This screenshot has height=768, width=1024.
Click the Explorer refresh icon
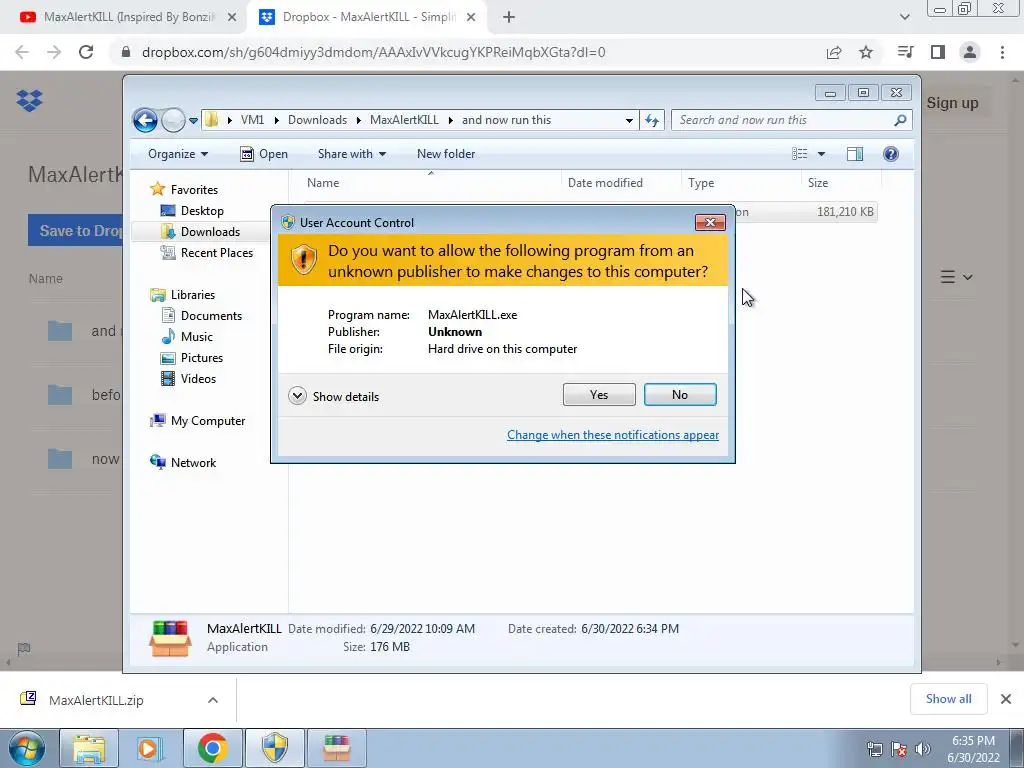[x=652, y=120]
